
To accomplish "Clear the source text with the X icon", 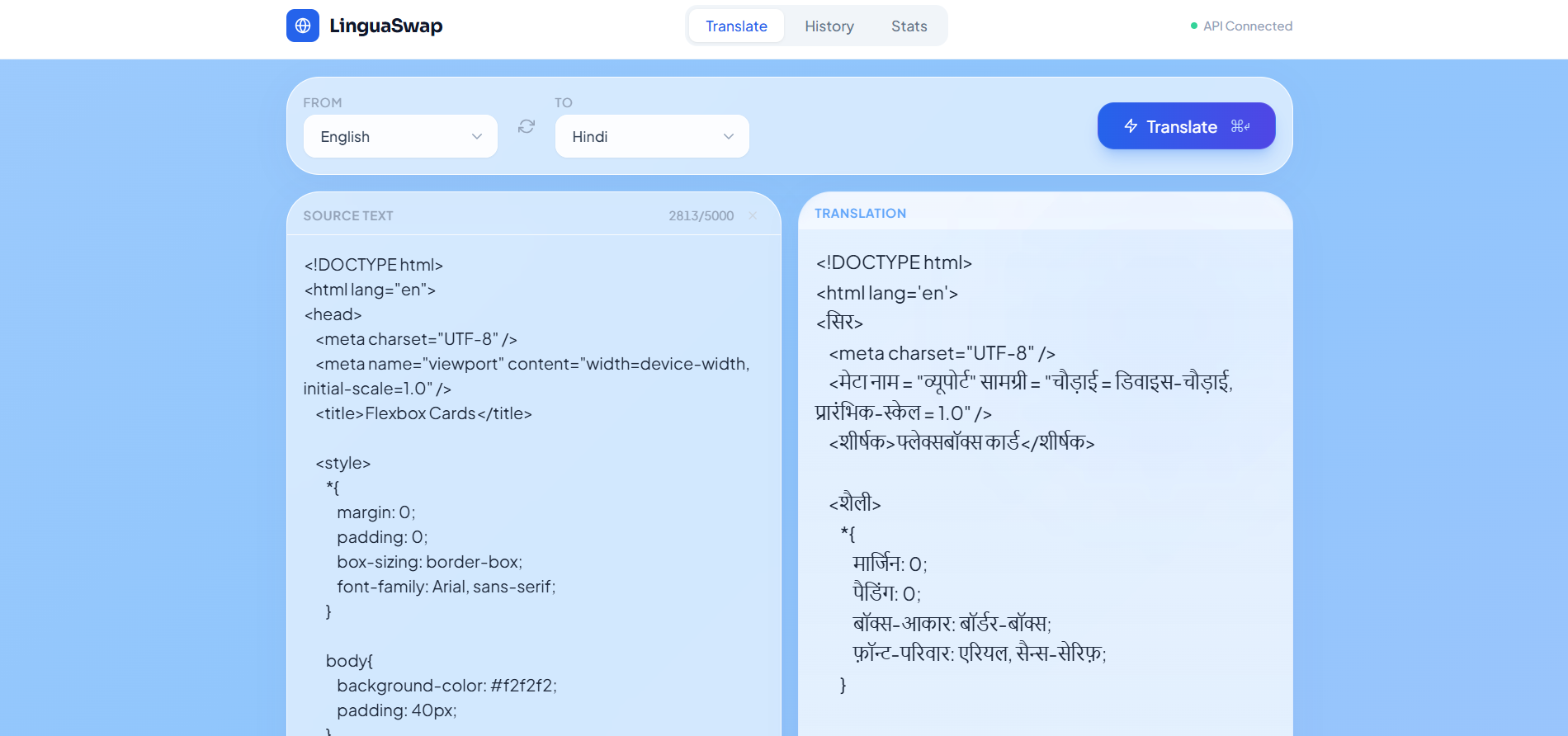I will [753, 215].
